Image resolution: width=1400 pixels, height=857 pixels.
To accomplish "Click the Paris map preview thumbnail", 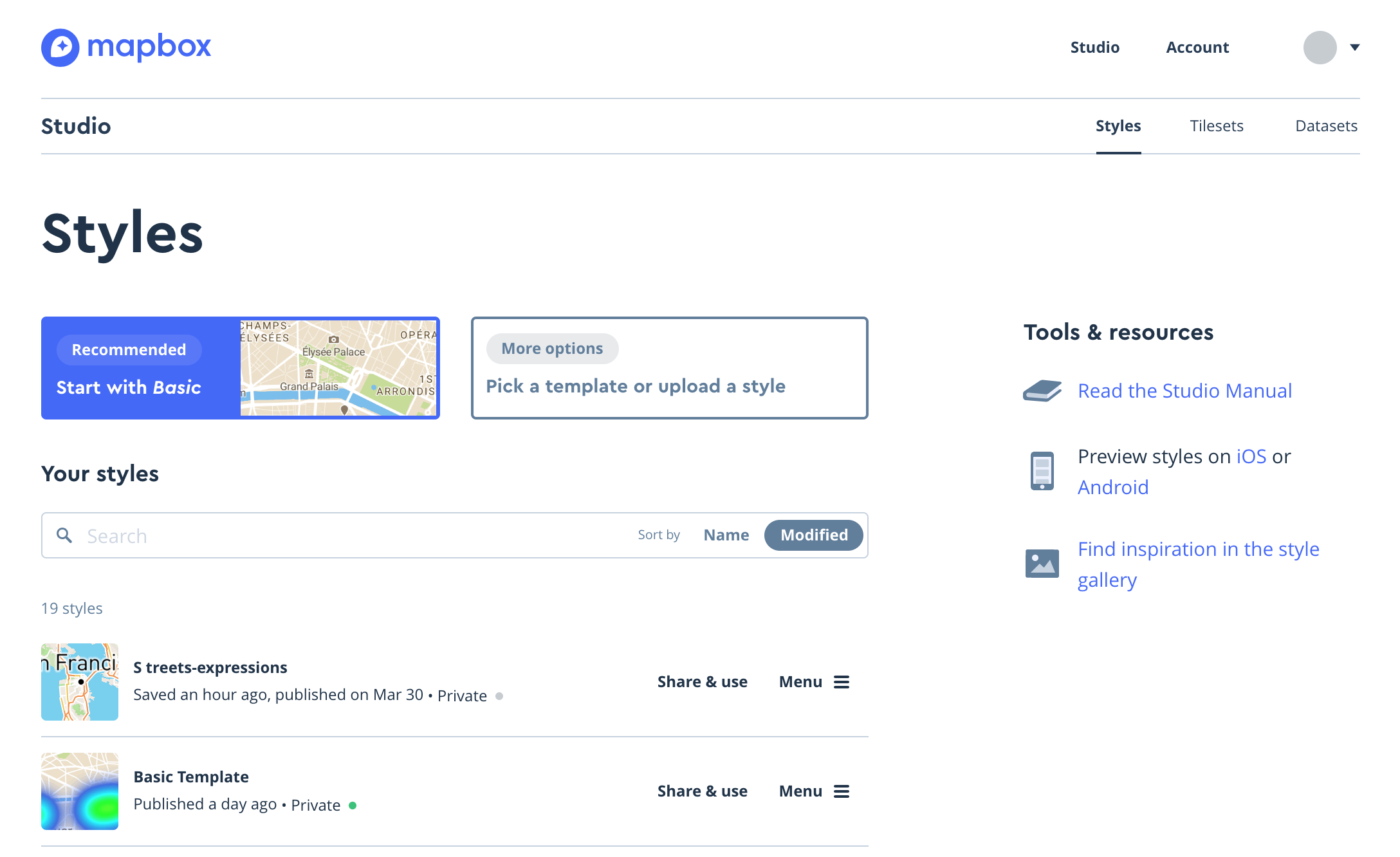I will (338, 368).
